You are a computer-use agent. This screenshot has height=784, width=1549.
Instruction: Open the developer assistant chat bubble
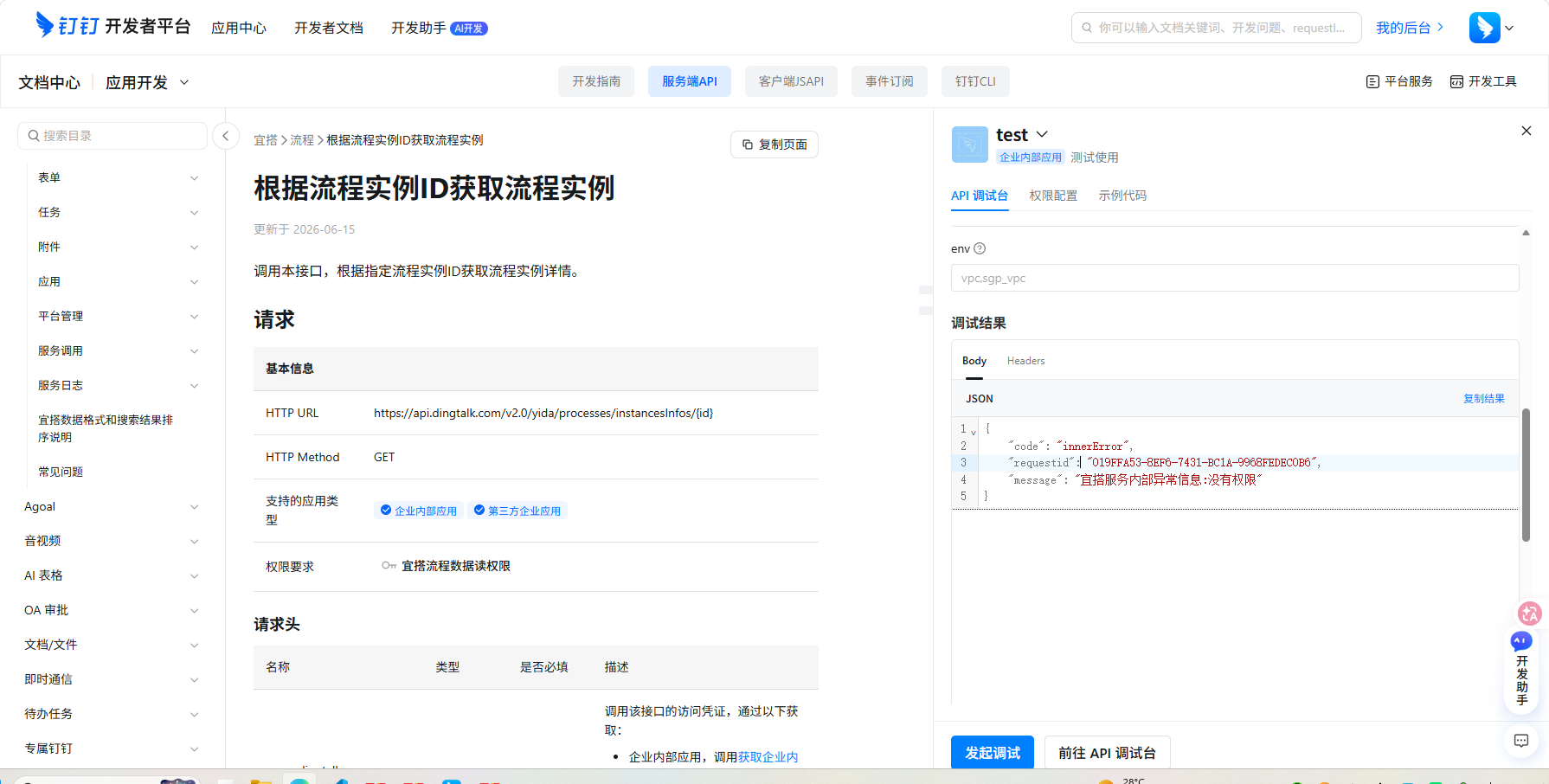click(1521, 641)
